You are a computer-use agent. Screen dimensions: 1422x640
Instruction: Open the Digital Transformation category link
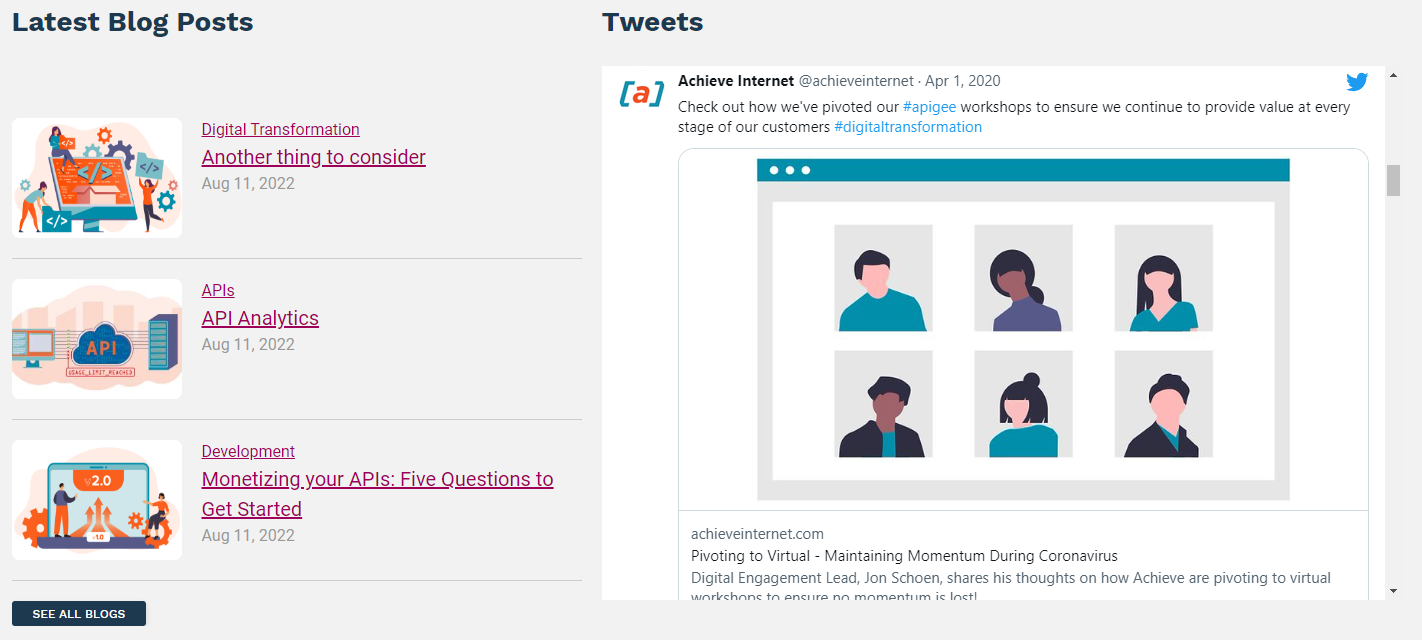(280, 129)
